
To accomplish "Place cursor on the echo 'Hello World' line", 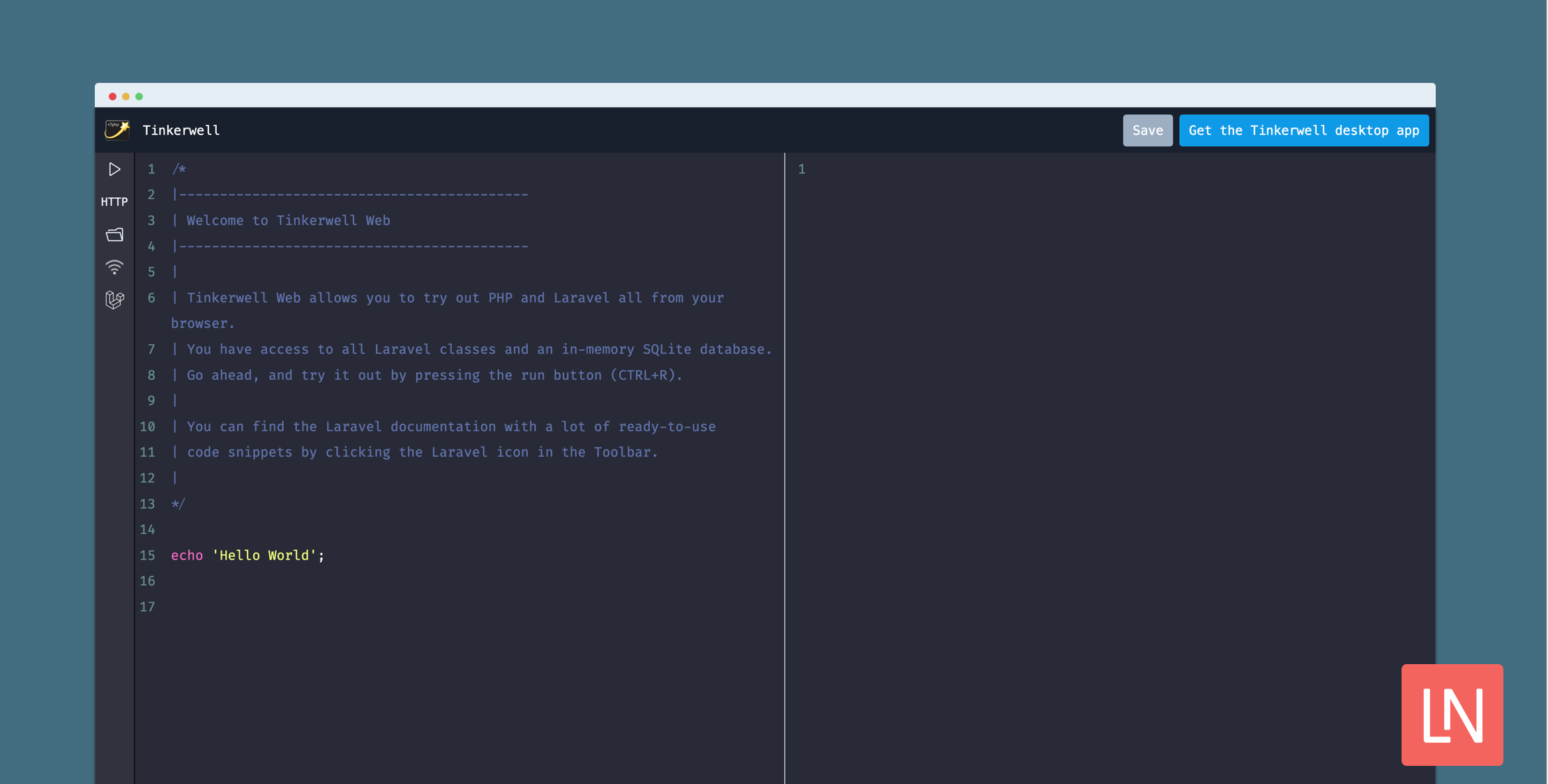I will 248,555.
